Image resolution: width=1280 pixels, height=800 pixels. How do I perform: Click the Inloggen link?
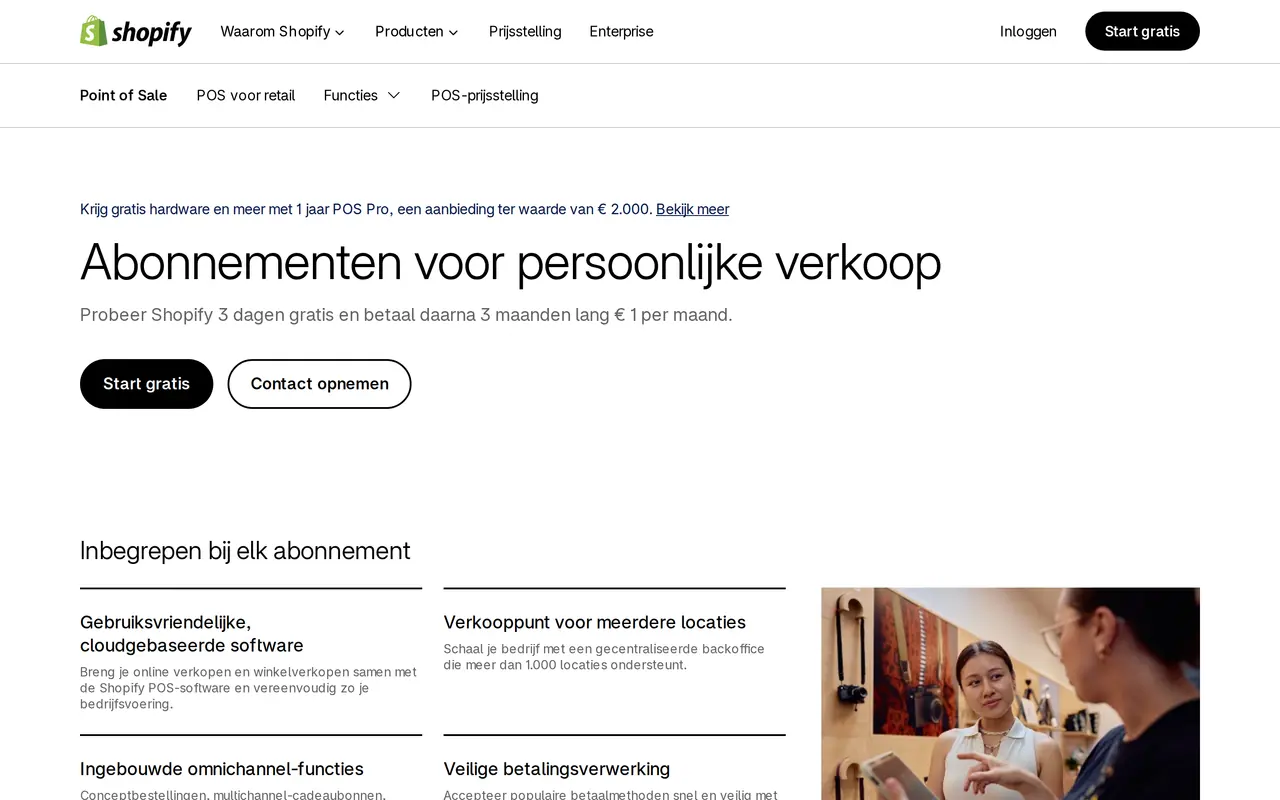(x=1028, y=31)
